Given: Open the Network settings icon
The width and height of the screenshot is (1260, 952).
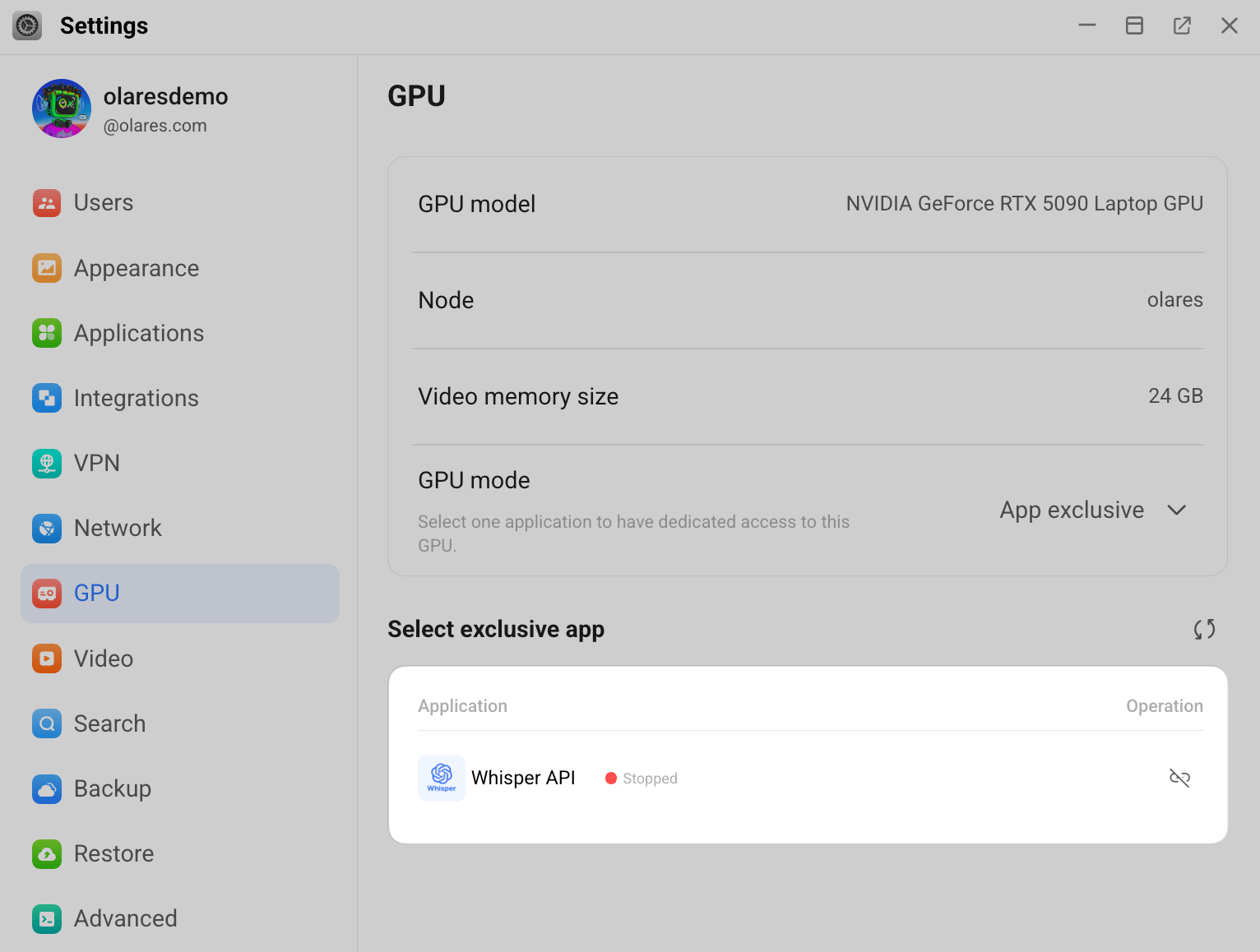Looking at the screenshot, I should [x=47, y=528].
